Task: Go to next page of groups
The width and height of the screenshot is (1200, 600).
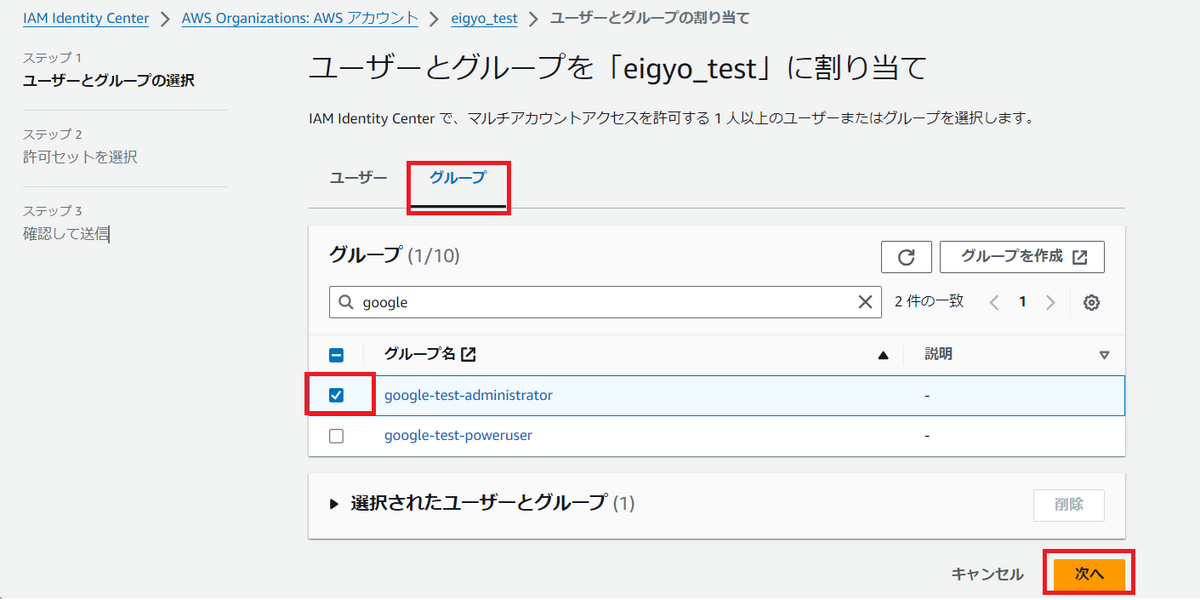Action: tap(1050, 302)
